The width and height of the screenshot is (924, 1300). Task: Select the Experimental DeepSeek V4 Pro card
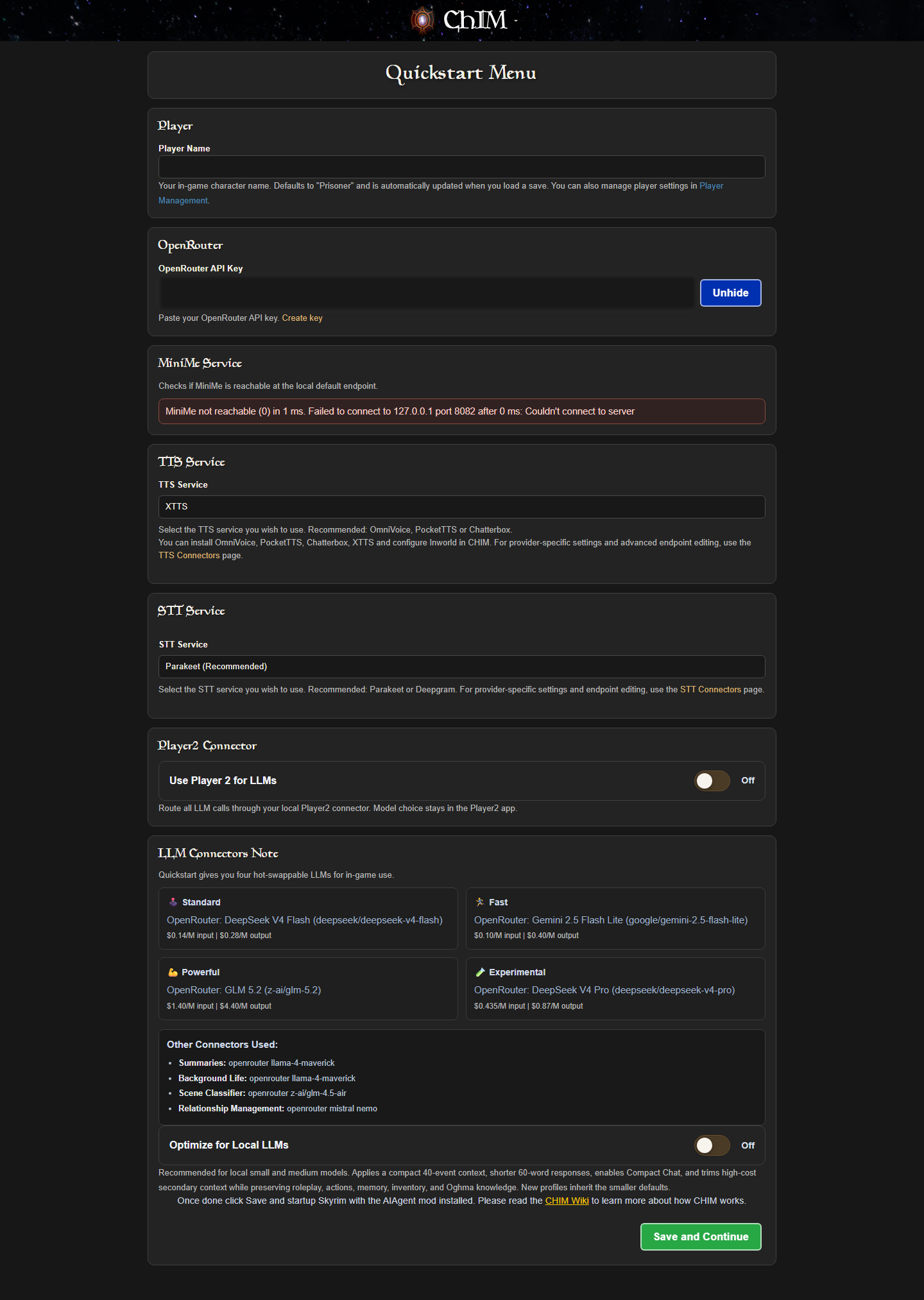click(615, 988)
